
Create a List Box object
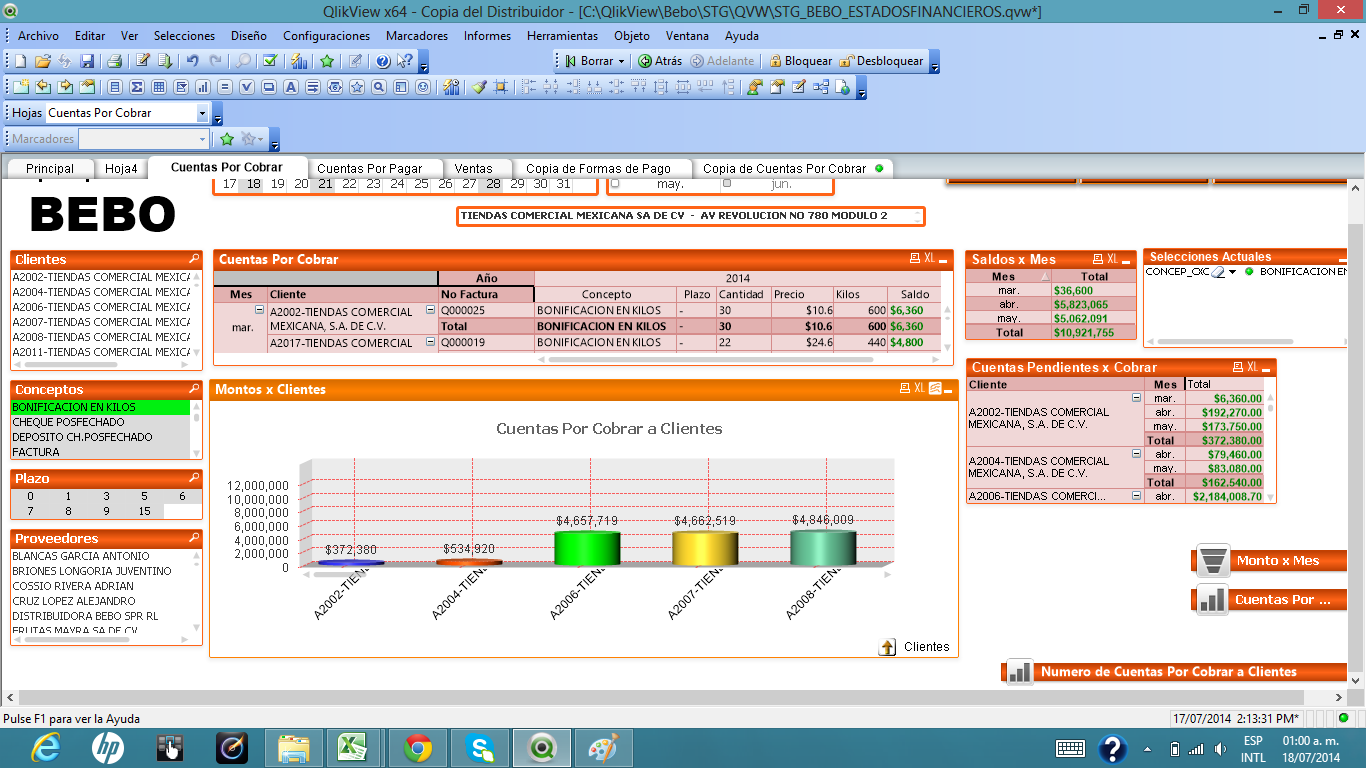[x=115, y=87]
